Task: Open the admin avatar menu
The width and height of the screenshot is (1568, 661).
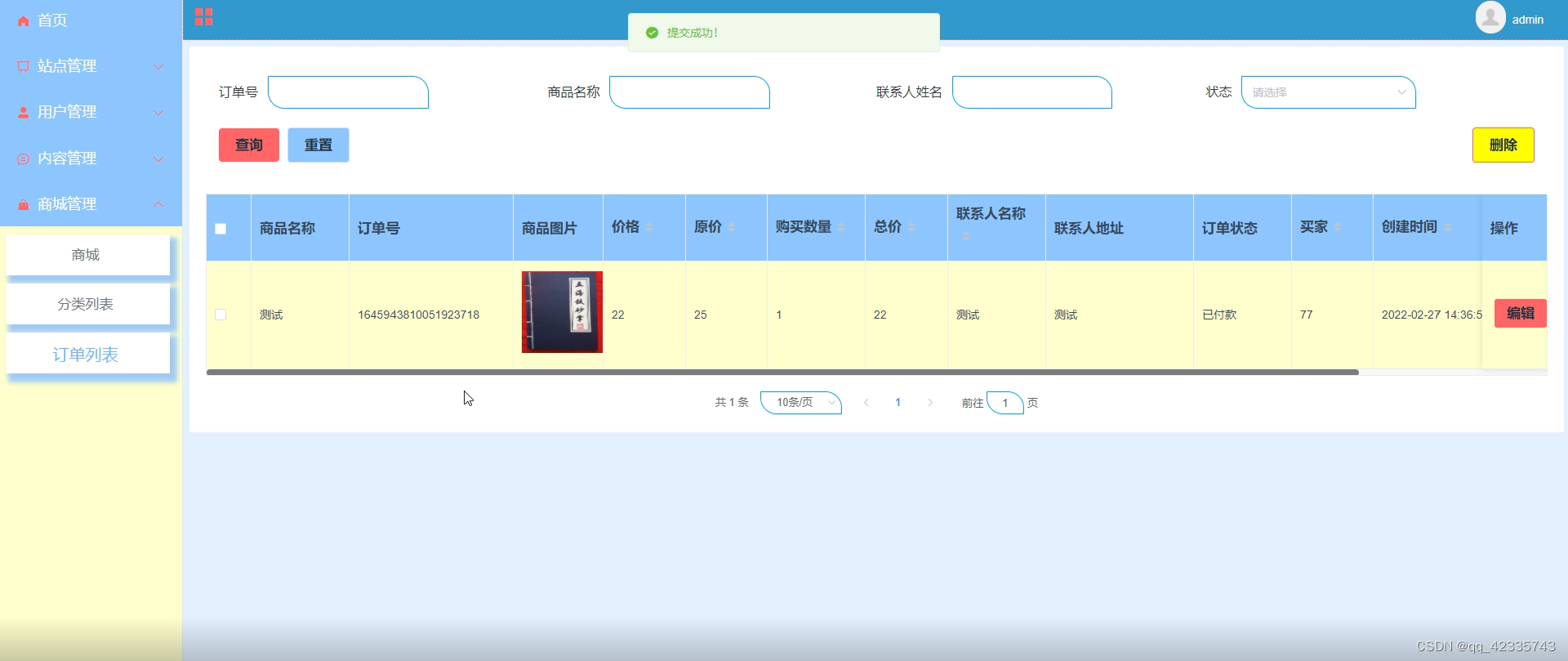Action: click(1490, 17)
